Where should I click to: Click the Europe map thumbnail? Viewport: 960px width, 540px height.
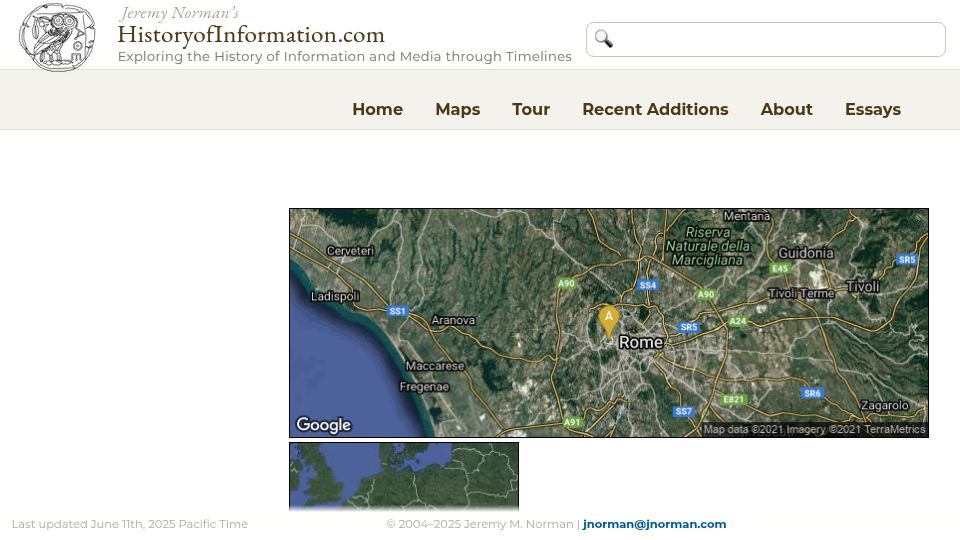pyautogui.click(x=404, y=476)
